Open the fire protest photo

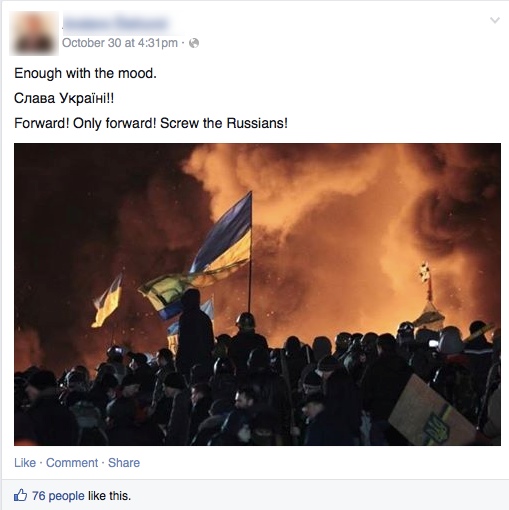(257, 294)
